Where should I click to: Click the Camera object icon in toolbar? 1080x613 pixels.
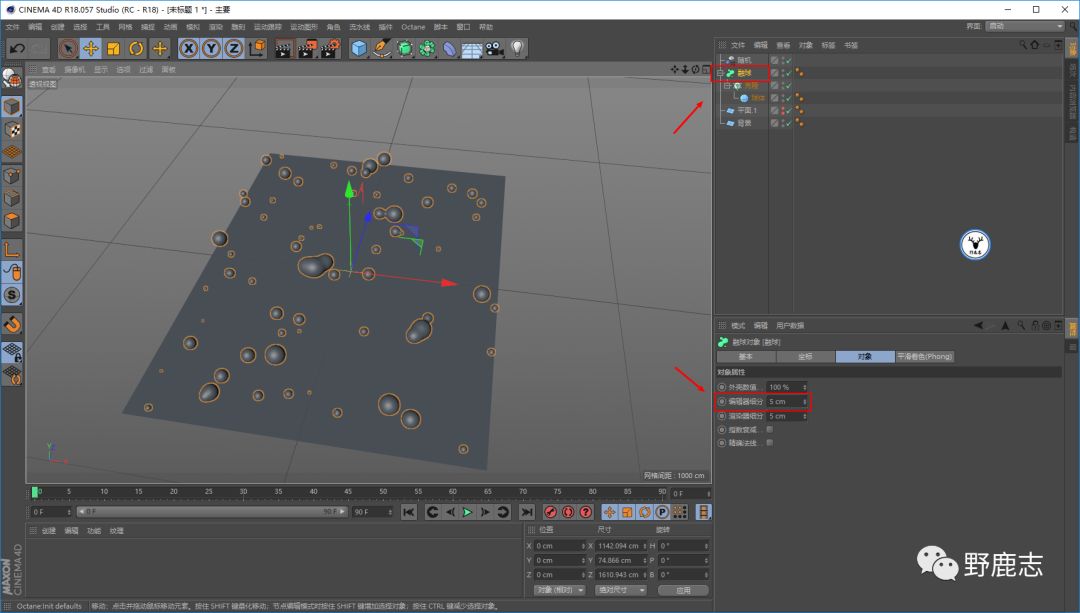(x=494, y=48)
